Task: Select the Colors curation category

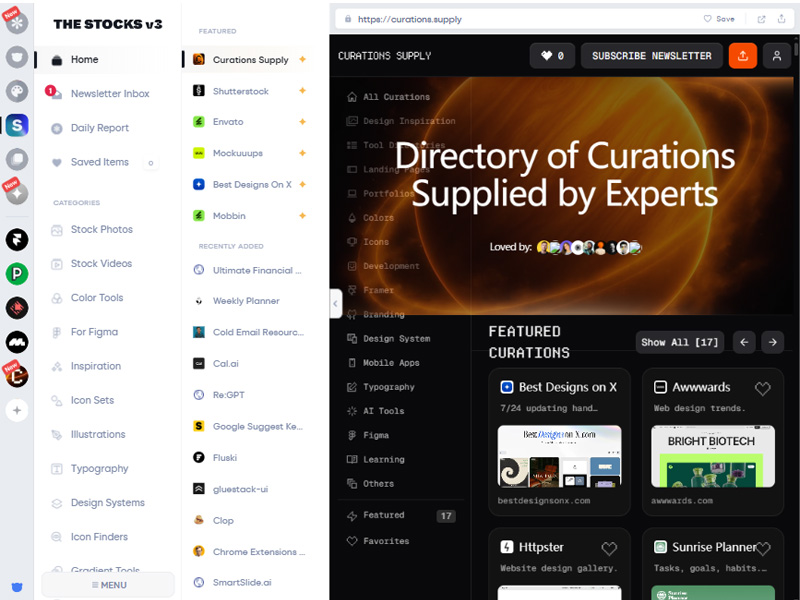Action: (378, 218)
